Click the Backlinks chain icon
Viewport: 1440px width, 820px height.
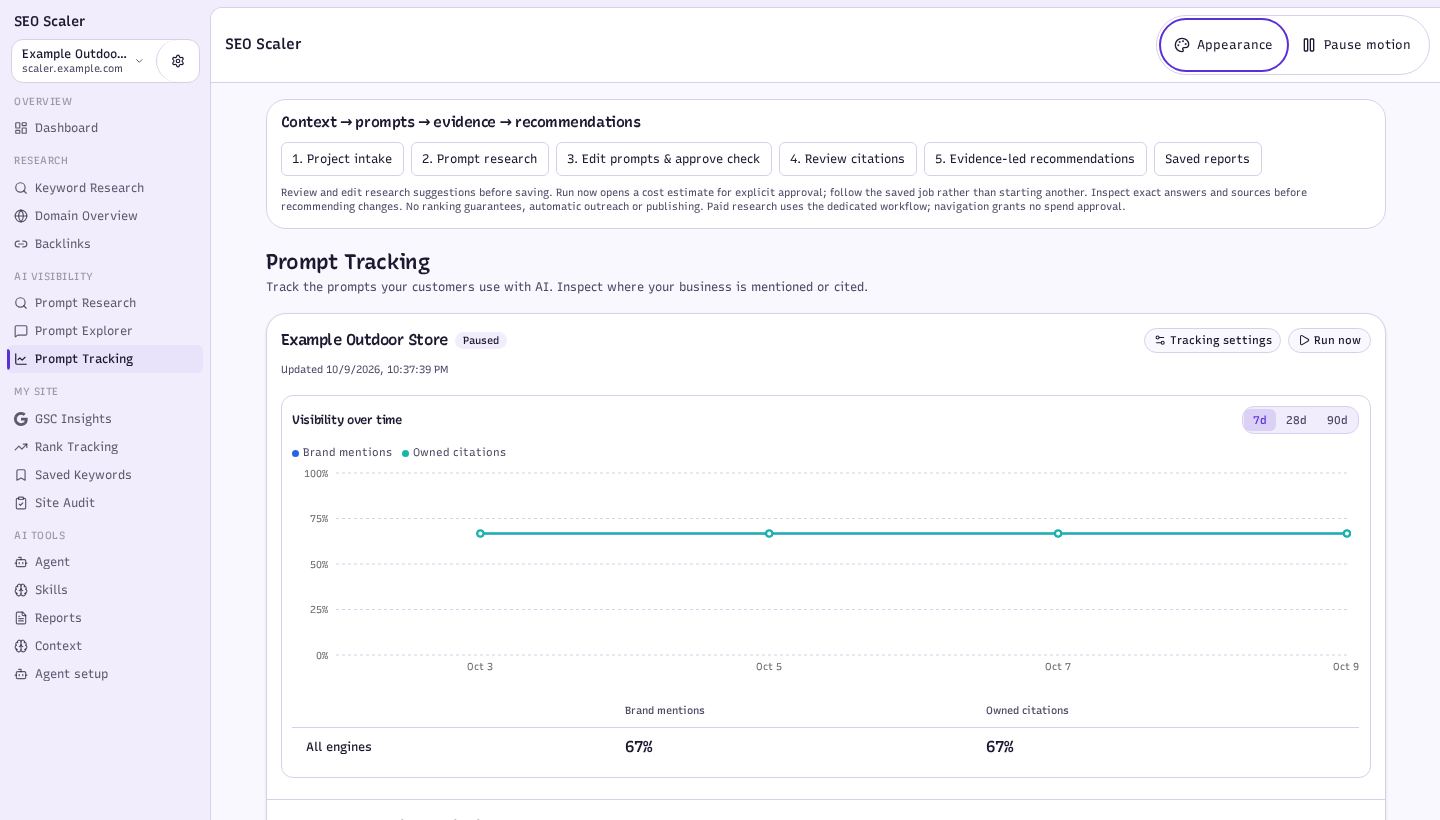21,244
